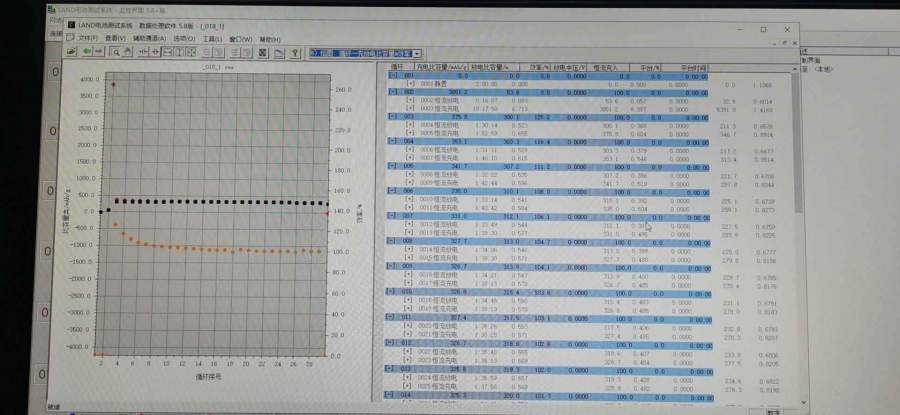900x415 pixels.
Task: Click the 恒流充入 column header
Action: [x=606, y=67]
